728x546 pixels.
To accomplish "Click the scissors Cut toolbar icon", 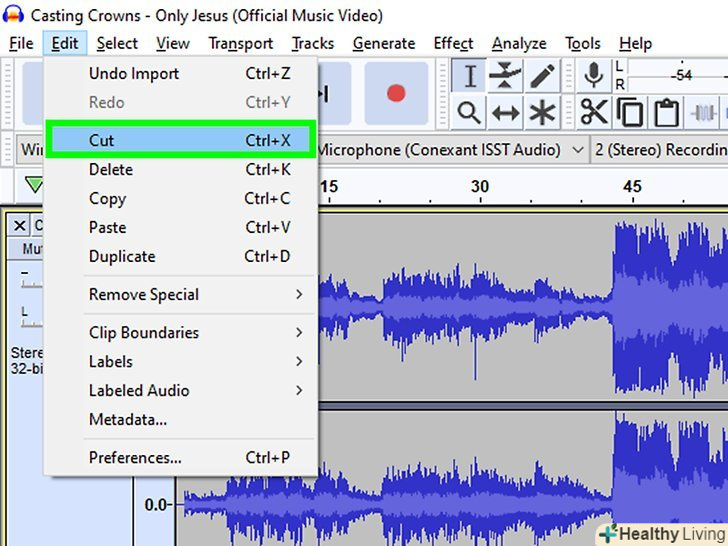I will pyautogui.click(x=594, y=113).
